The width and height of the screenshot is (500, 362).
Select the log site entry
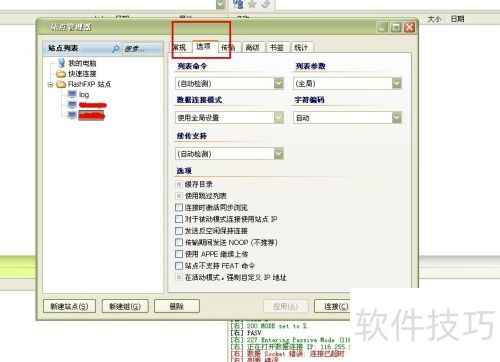click(x=84, y=95)
